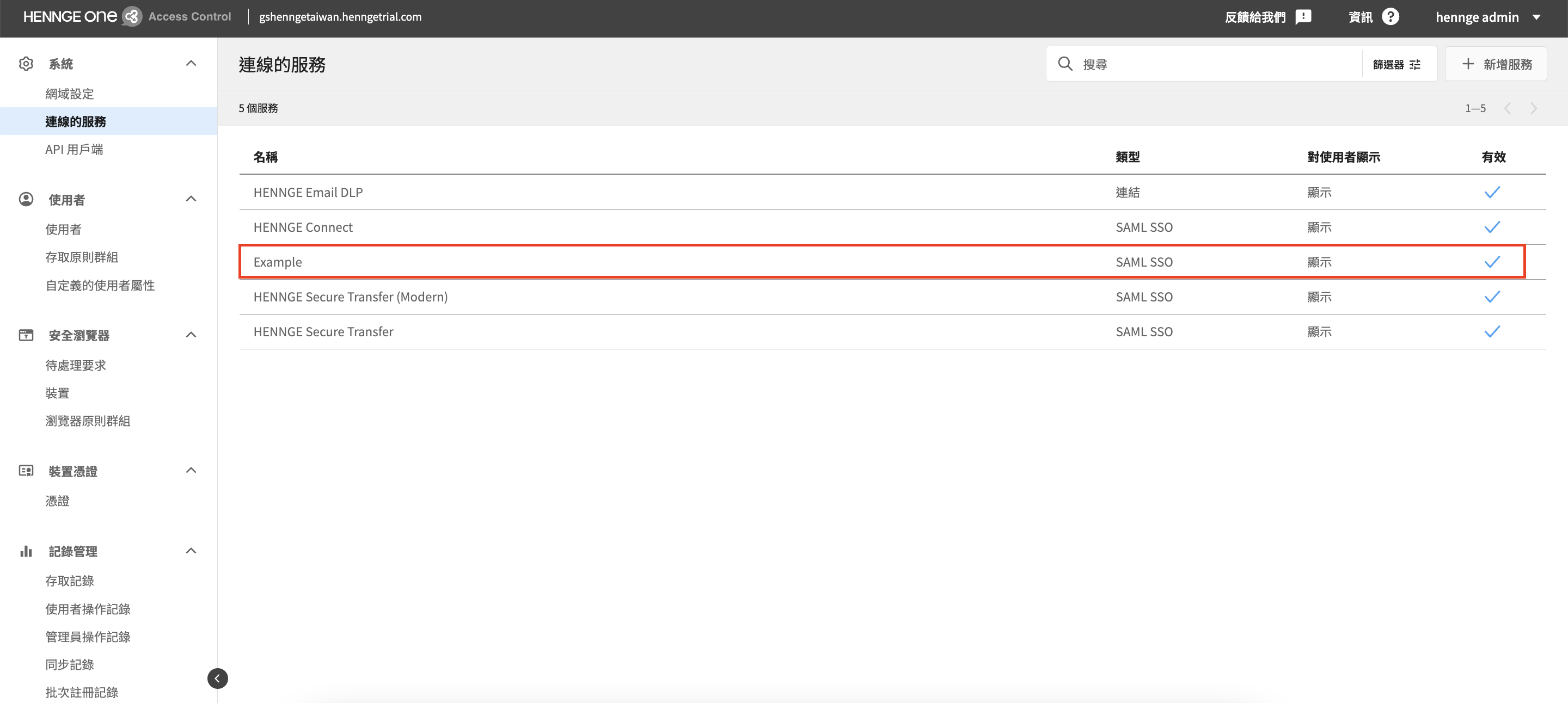Click the checkmark for HENNGE Secure Transfer (Modern)
This screenshot has height=703, width=1568.
coord(1492,297)
